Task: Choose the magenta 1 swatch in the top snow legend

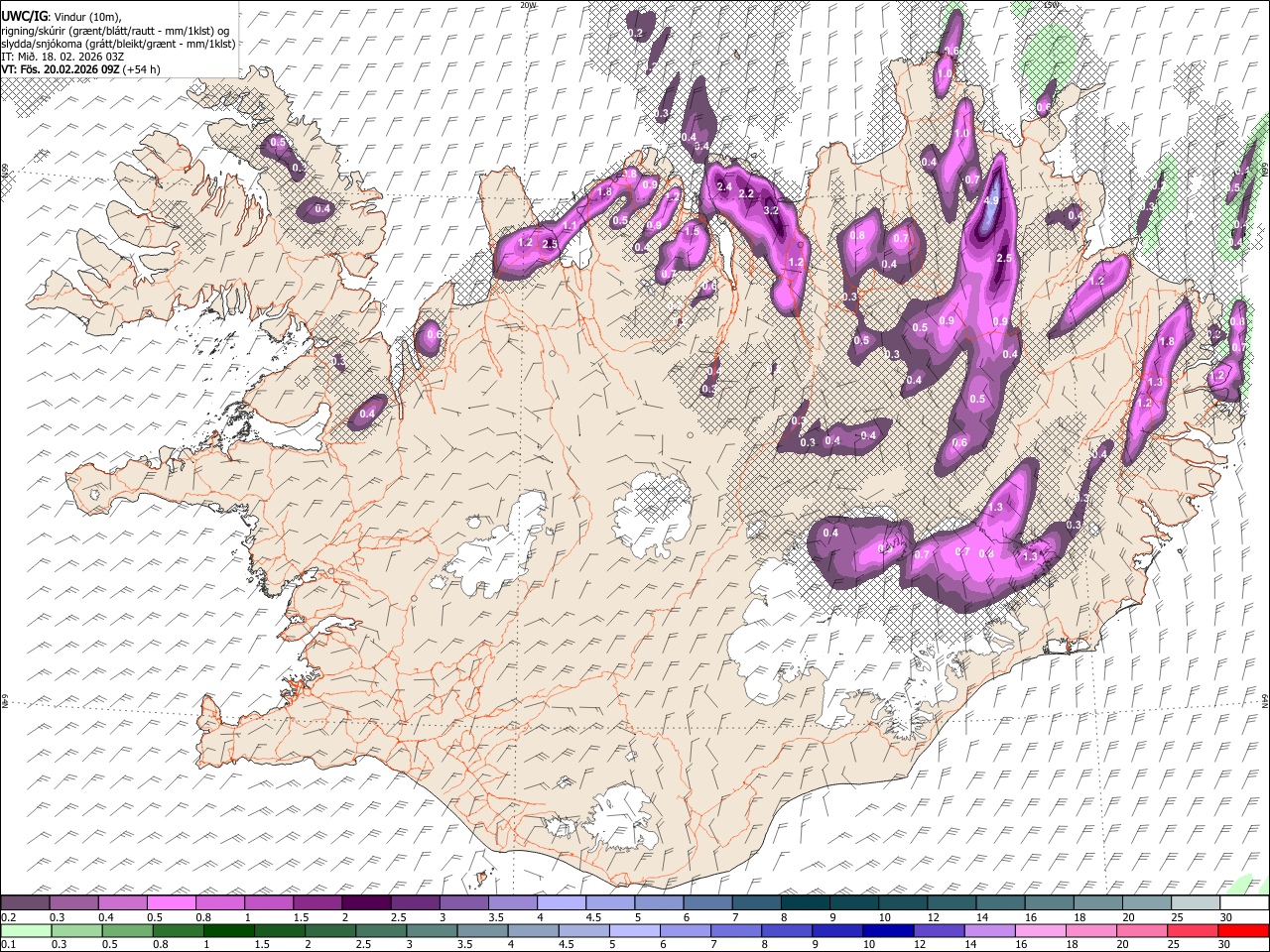Action: (x=269, y=903)
